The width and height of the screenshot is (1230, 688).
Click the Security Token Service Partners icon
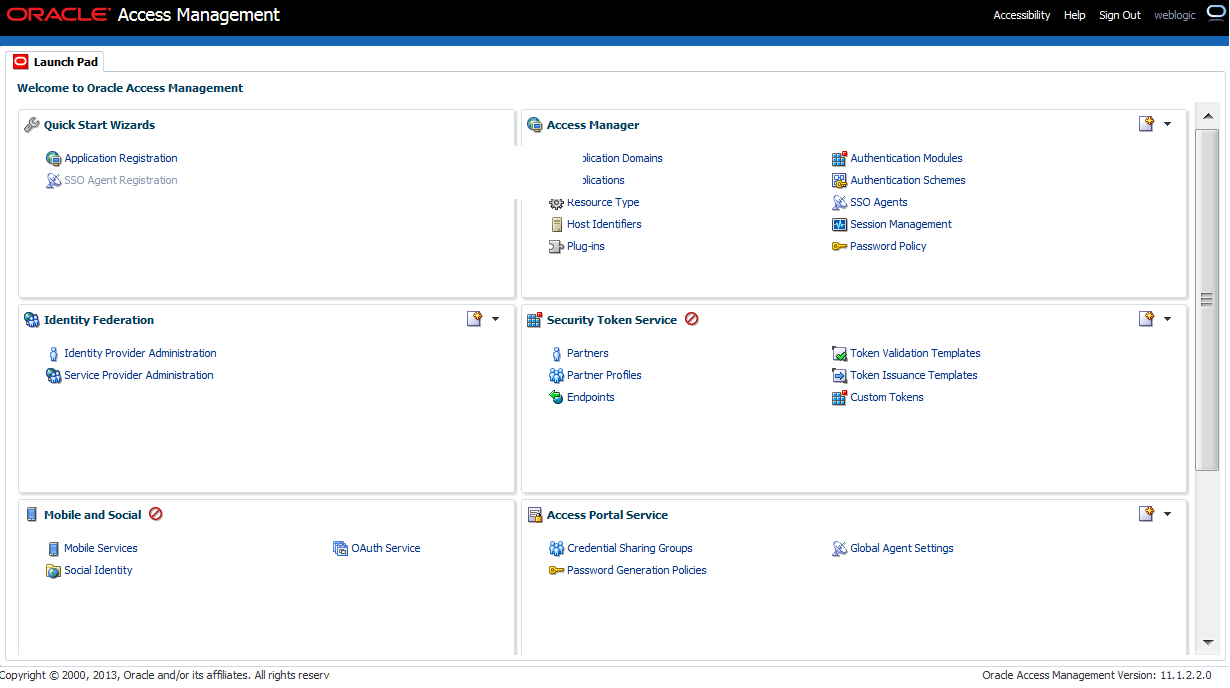557,354
